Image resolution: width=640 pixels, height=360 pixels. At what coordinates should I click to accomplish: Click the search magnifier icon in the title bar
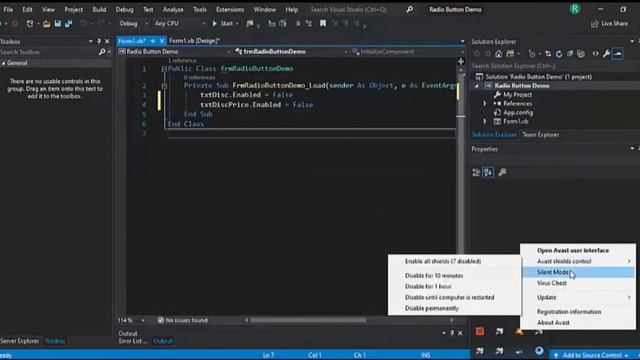[x=409, y=9]
